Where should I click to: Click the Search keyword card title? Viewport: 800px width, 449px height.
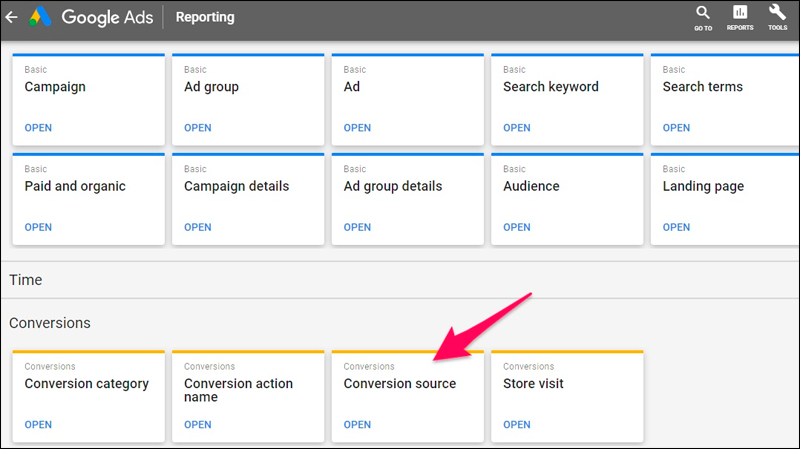(551, 87)
